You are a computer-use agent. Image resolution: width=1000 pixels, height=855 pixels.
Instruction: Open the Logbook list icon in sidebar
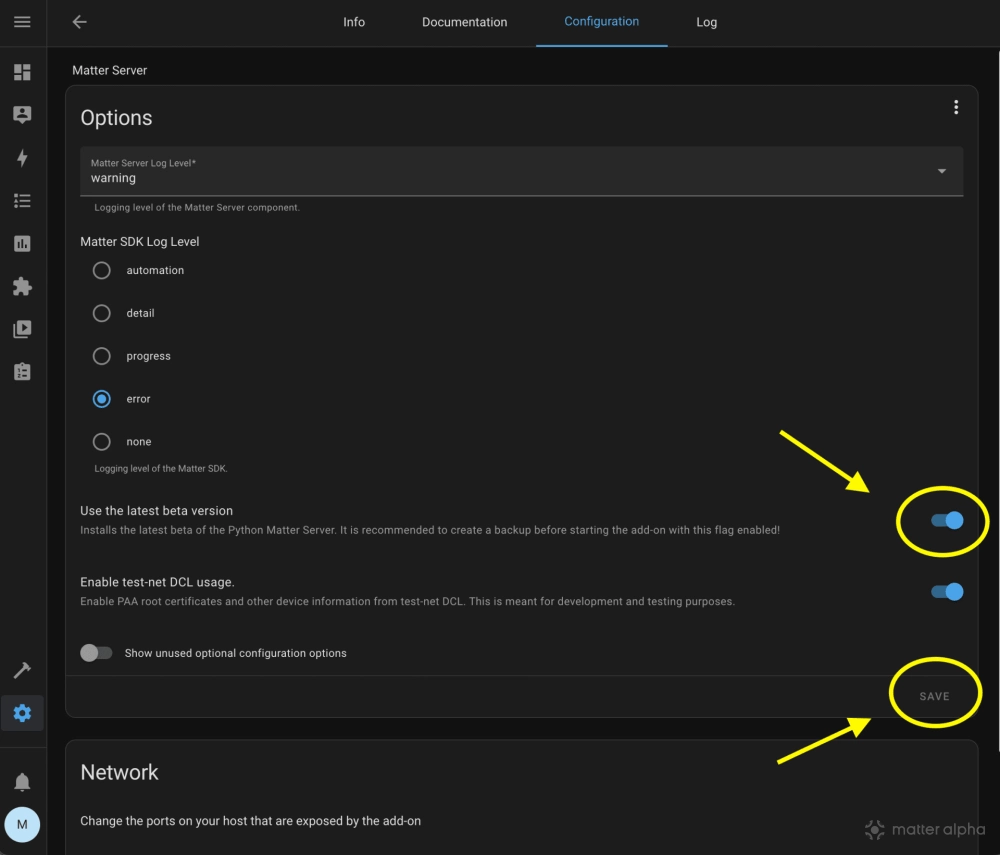[x=22, y=201]
